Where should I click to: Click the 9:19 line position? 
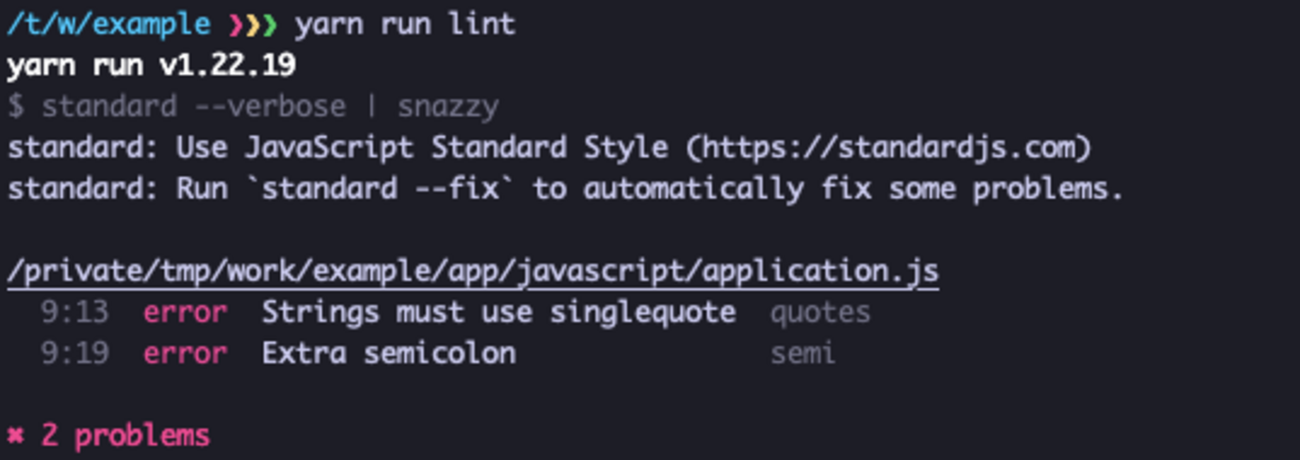click(x=74, y=353)
